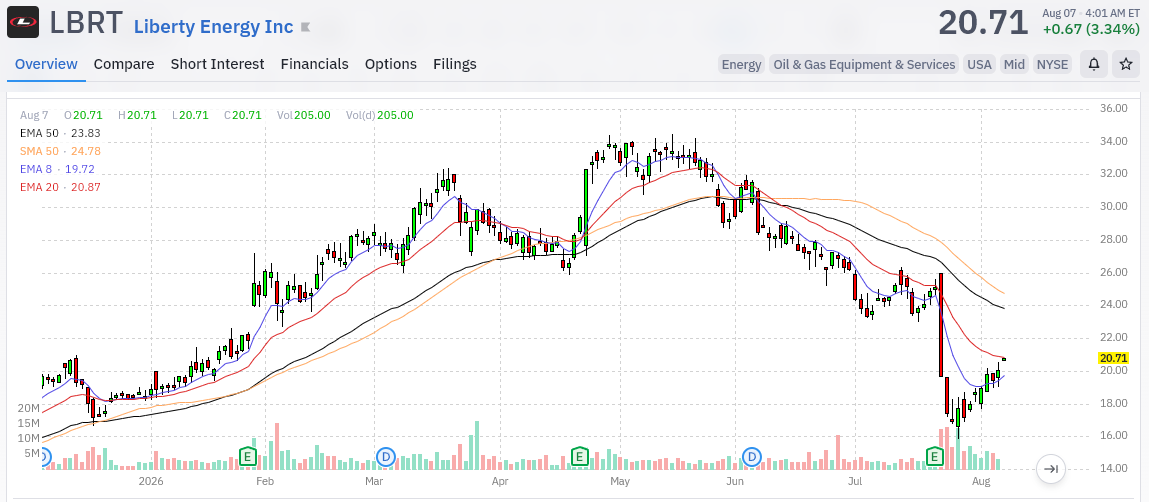Viewport: 1149px width, 502px height.
Task: Click the 14.00 price axis label
Action: pos(1114,468)
